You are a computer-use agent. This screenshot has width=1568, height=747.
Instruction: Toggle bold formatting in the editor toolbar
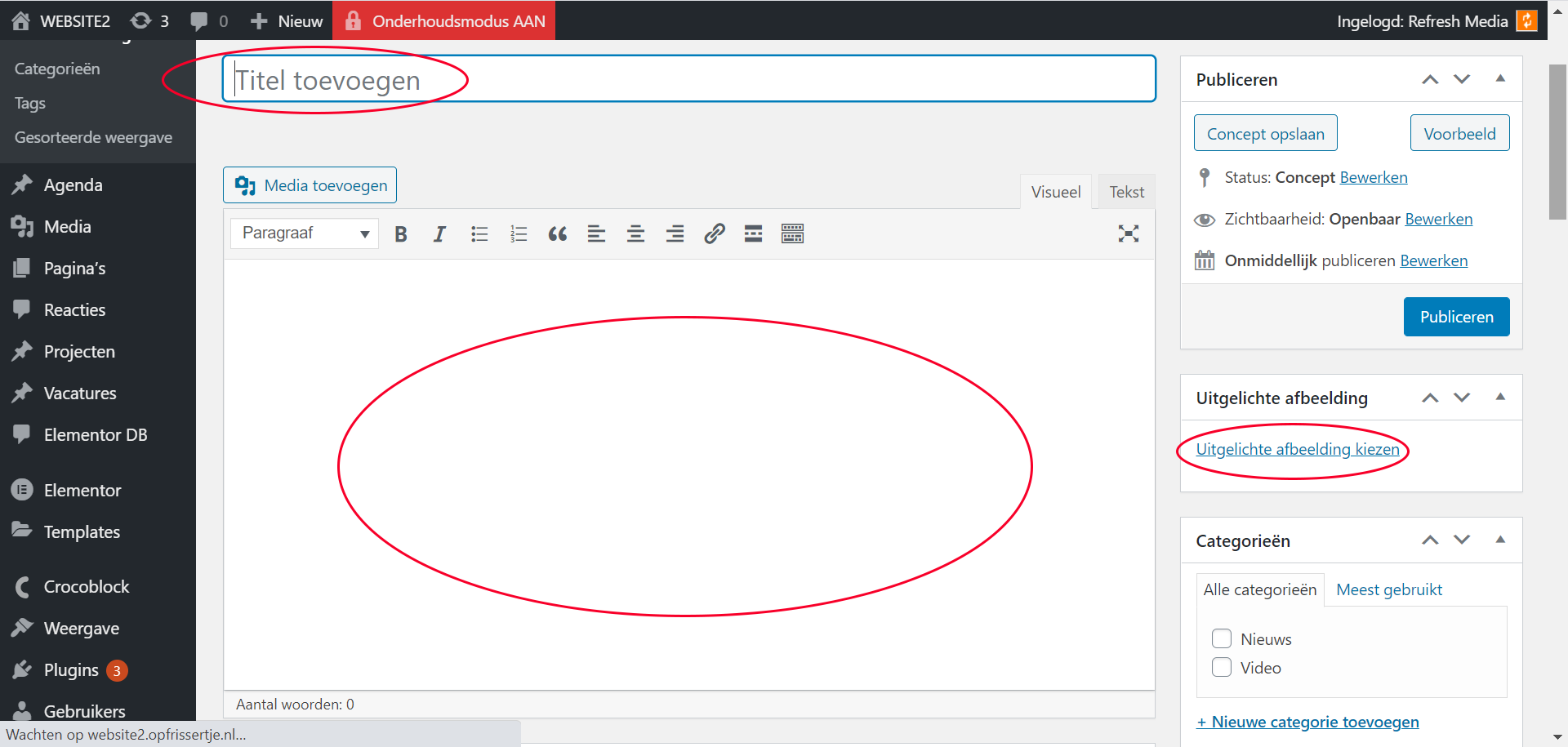pos(401,234)
